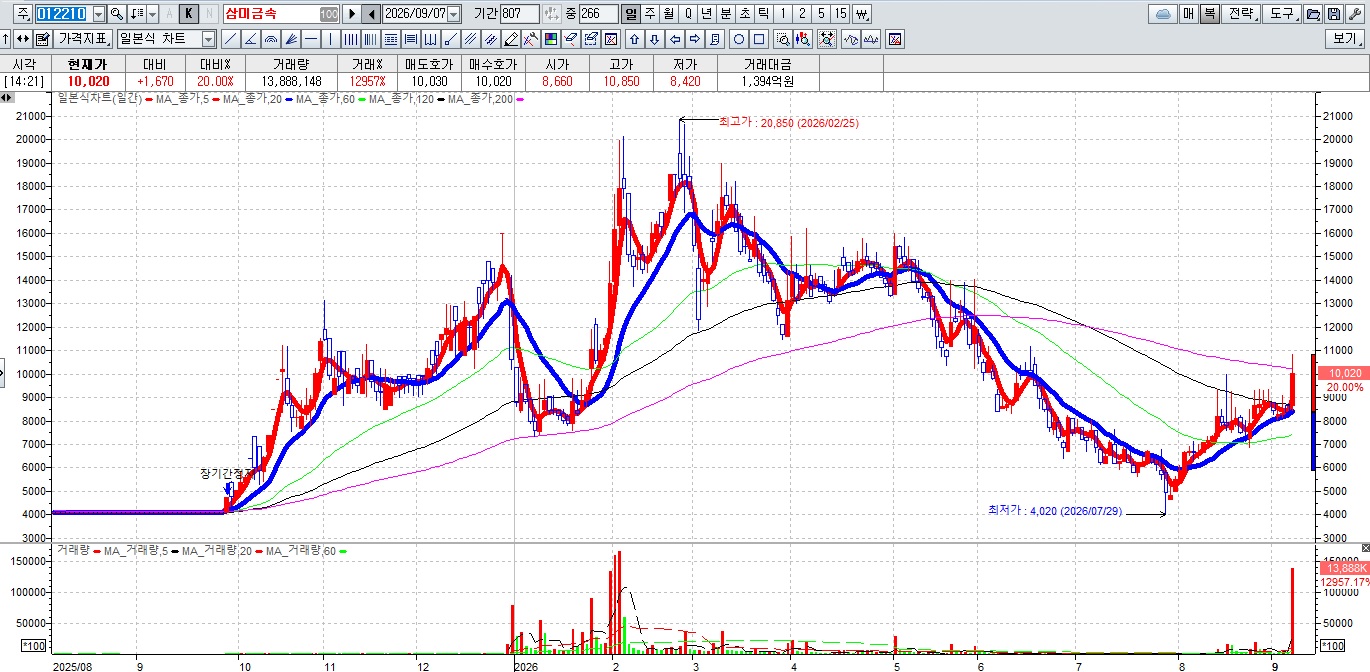This screenshot has height=672, width=1370.
Task: Open the color palette tool icon
Action: coord(551,39)
